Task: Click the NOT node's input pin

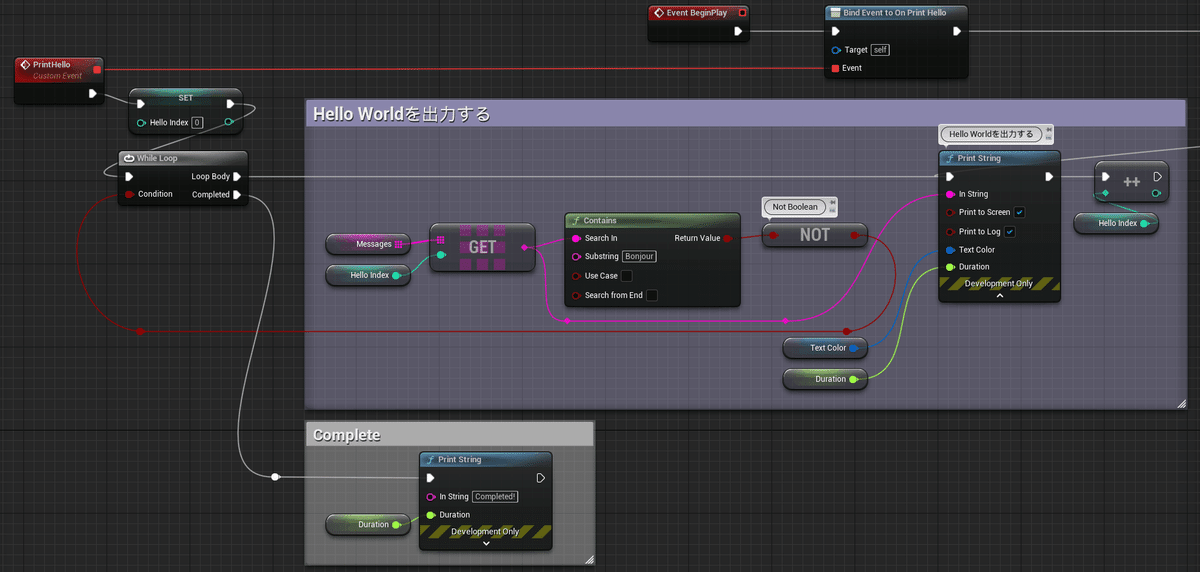Action: [x=772, y=235]
